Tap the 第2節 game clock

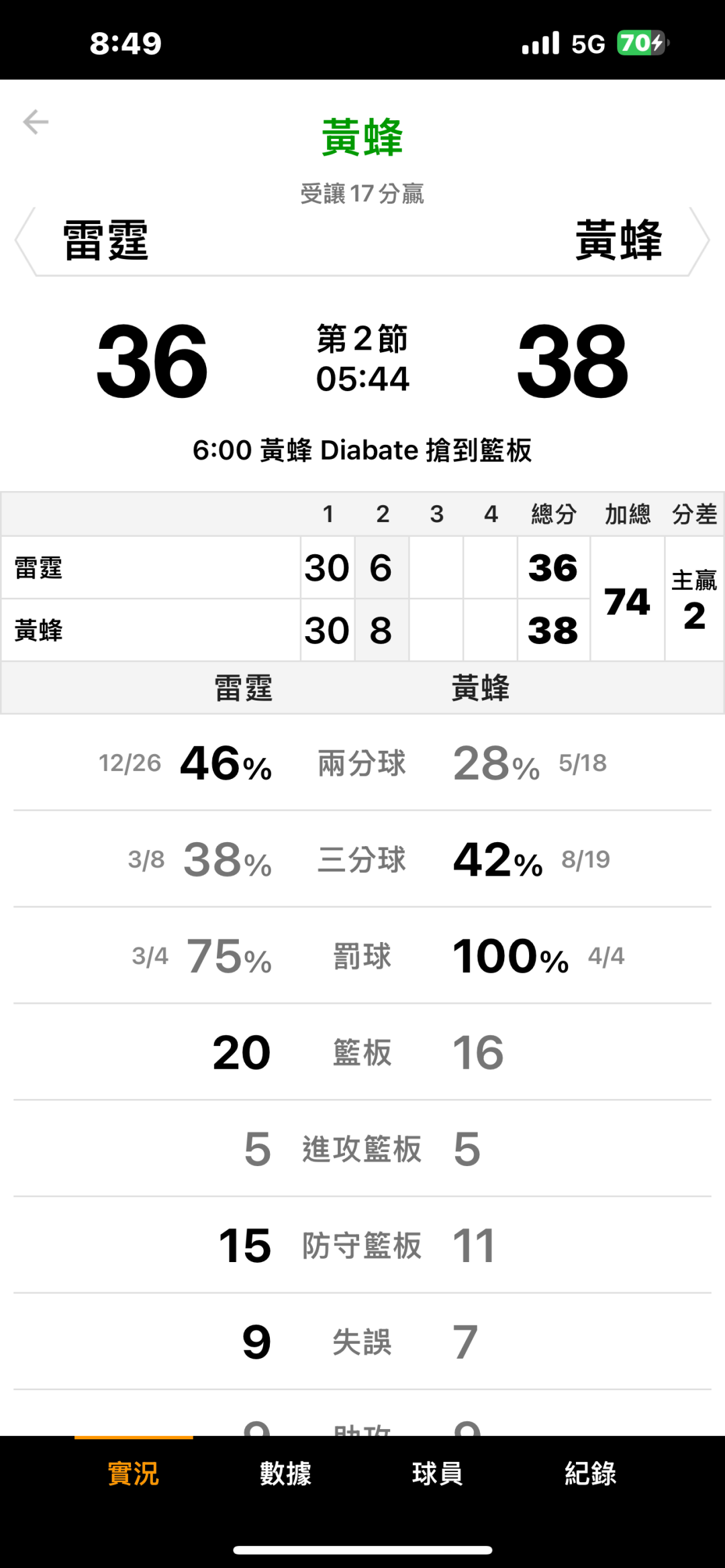362,359
